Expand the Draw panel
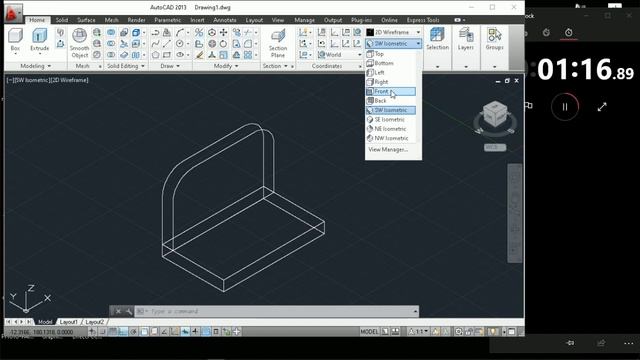 [x=170, y=66]
